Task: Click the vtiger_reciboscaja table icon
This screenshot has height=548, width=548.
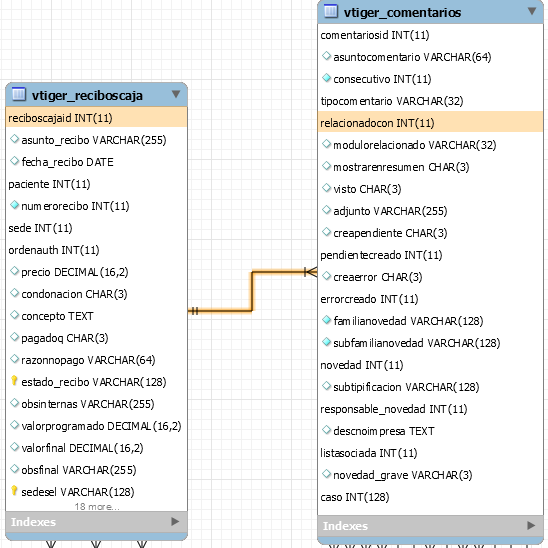Action: click(x=19, y=94)
